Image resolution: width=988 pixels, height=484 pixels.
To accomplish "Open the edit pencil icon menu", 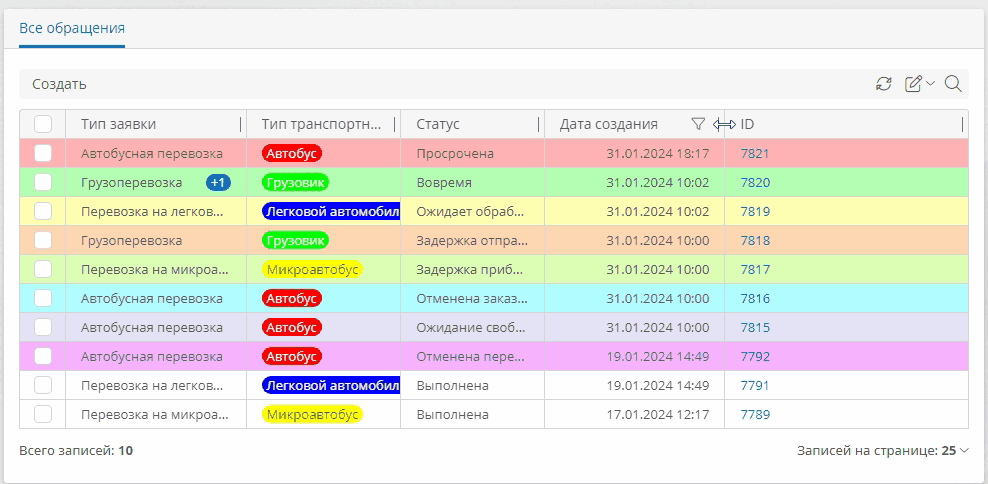I will click(913, 84).
